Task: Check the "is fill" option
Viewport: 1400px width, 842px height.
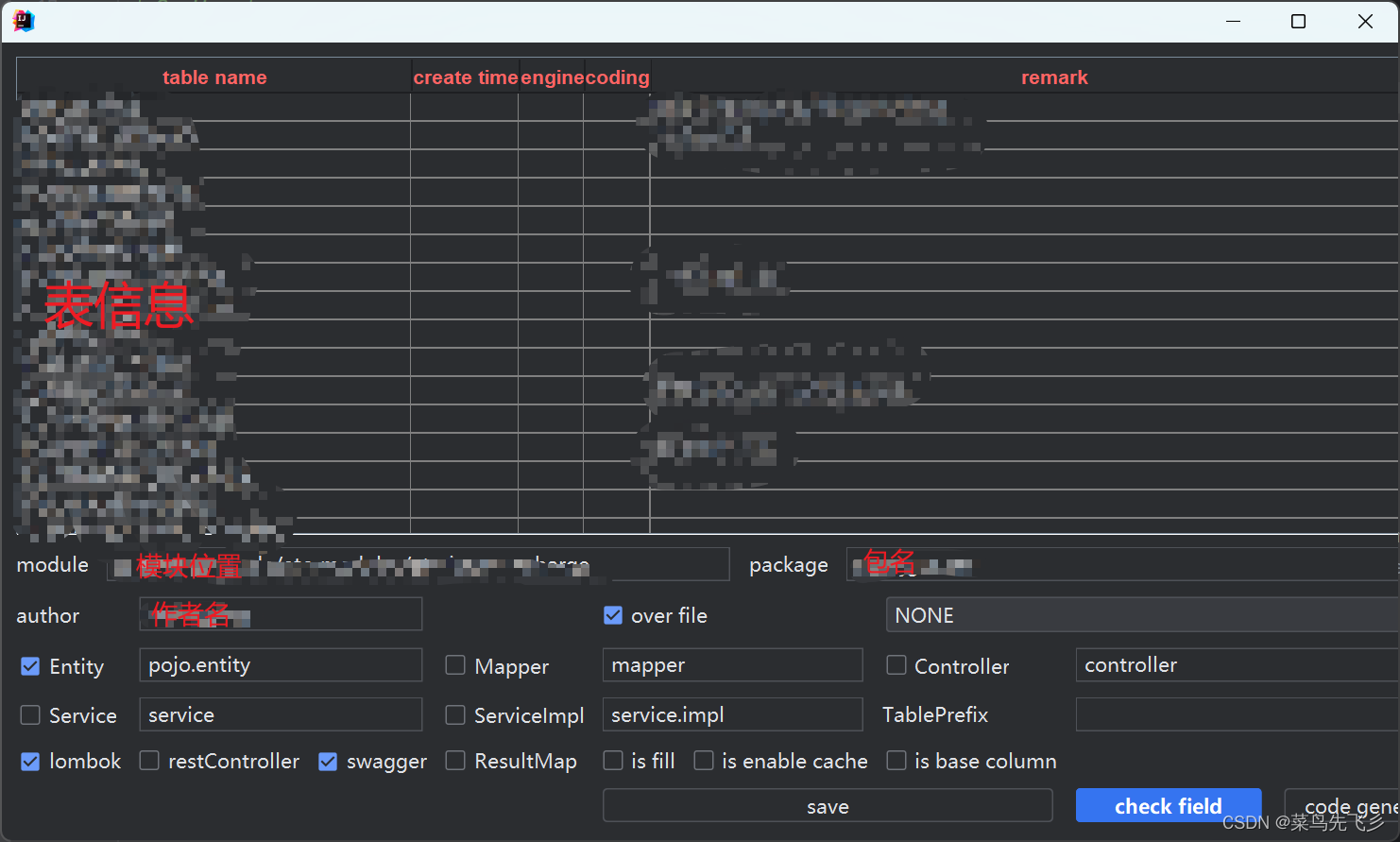Action: 612,761
